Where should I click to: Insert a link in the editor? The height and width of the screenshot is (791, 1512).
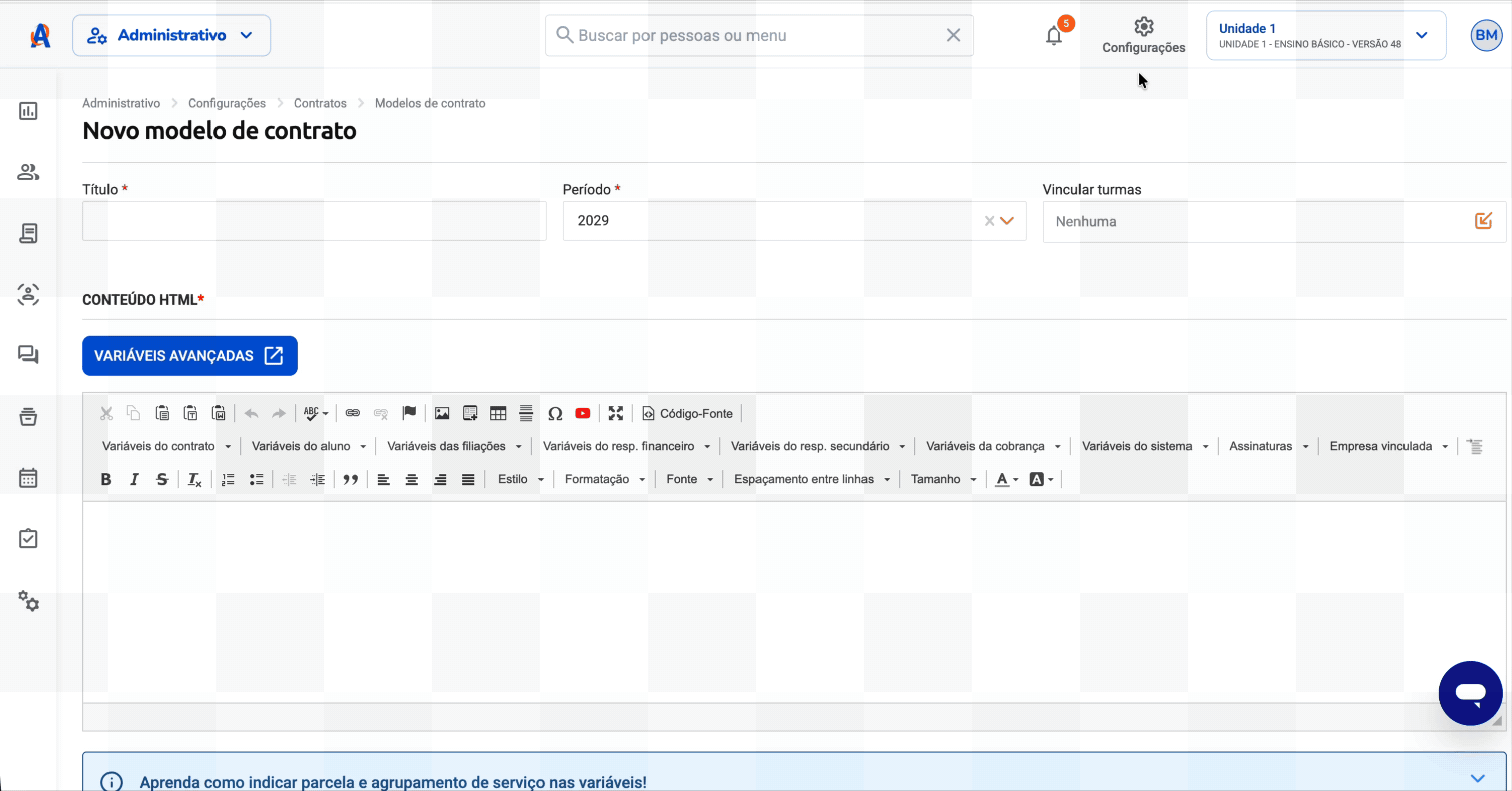(352, 413)
